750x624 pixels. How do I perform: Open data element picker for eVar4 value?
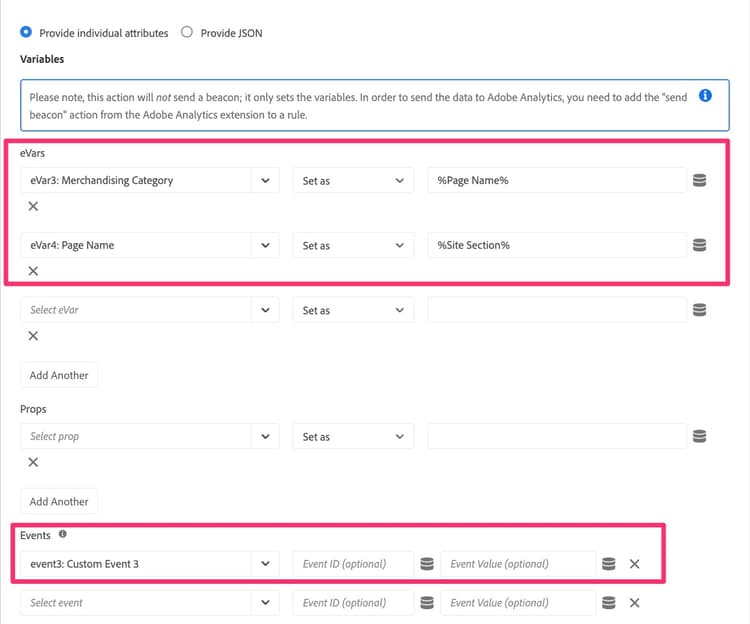[700, 245]
